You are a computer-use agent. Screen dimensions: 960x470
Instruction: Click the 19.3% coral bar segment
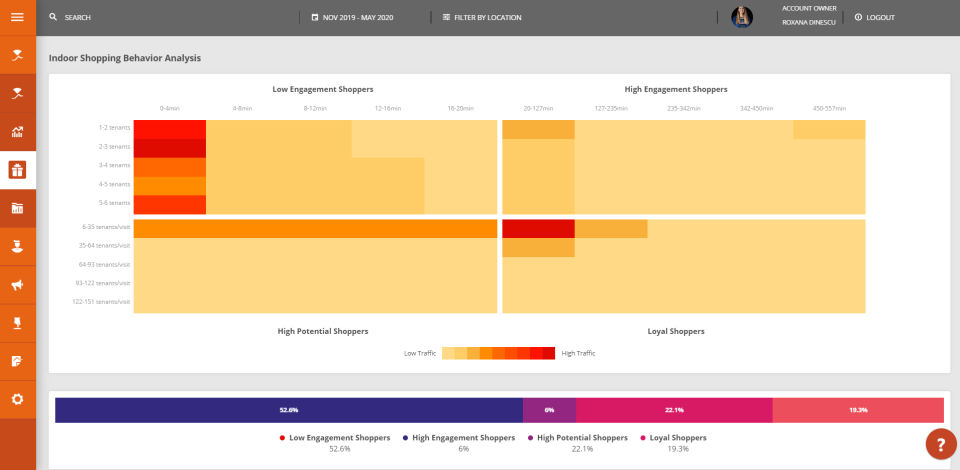(858, 410)
